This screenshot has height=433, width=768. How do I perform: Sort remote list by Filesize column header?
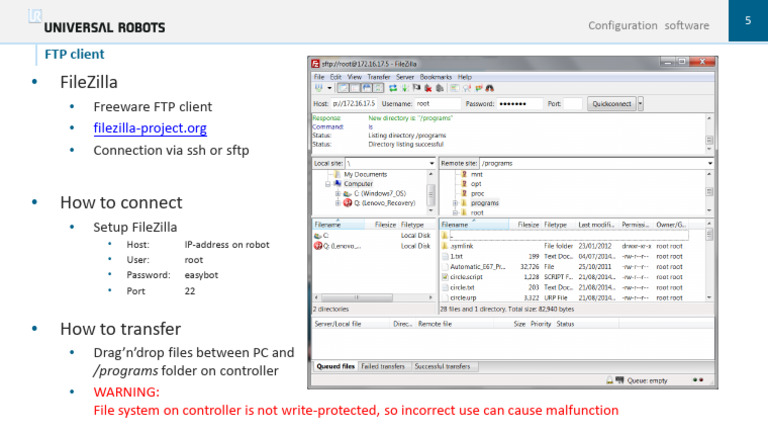point(528,224)
